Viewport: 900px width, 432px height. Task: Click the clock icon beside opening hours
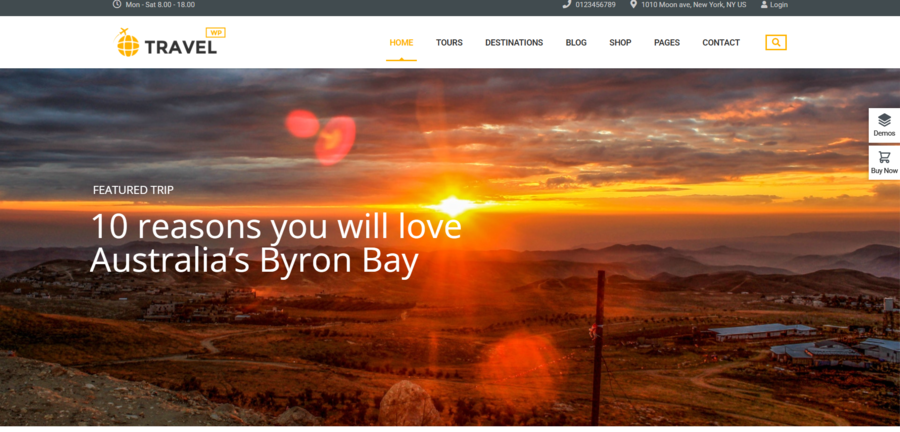coord(117,4)
